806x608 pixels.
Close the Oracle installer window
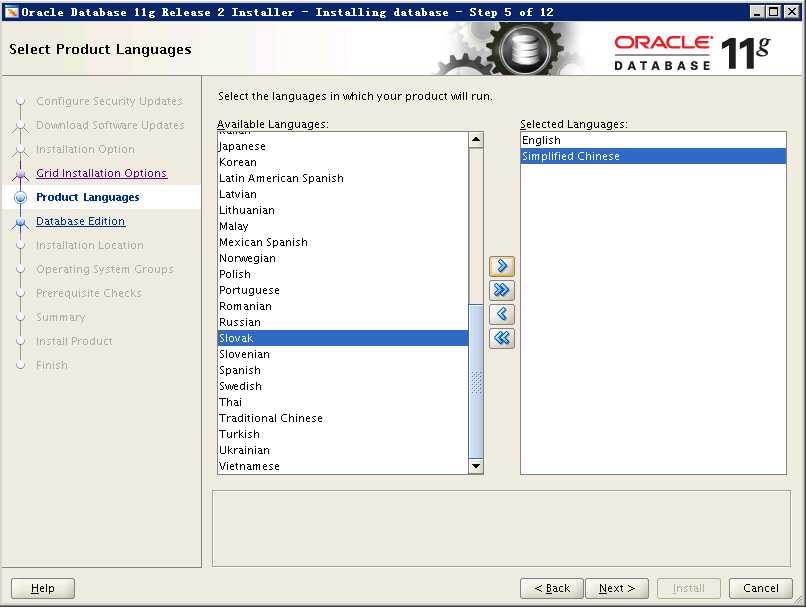tap(791, 12)
